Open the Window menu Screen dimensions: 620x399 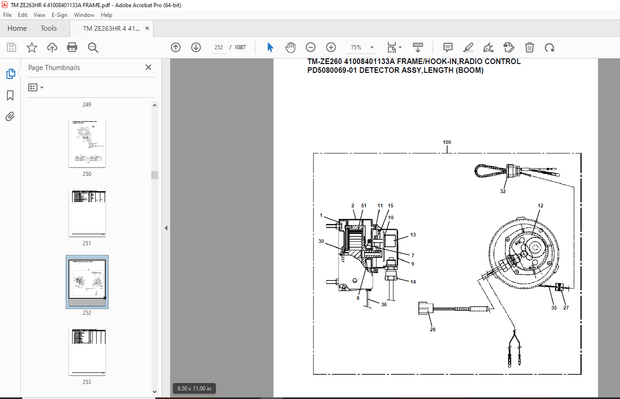pyautogui.click(x=84, y=15)
